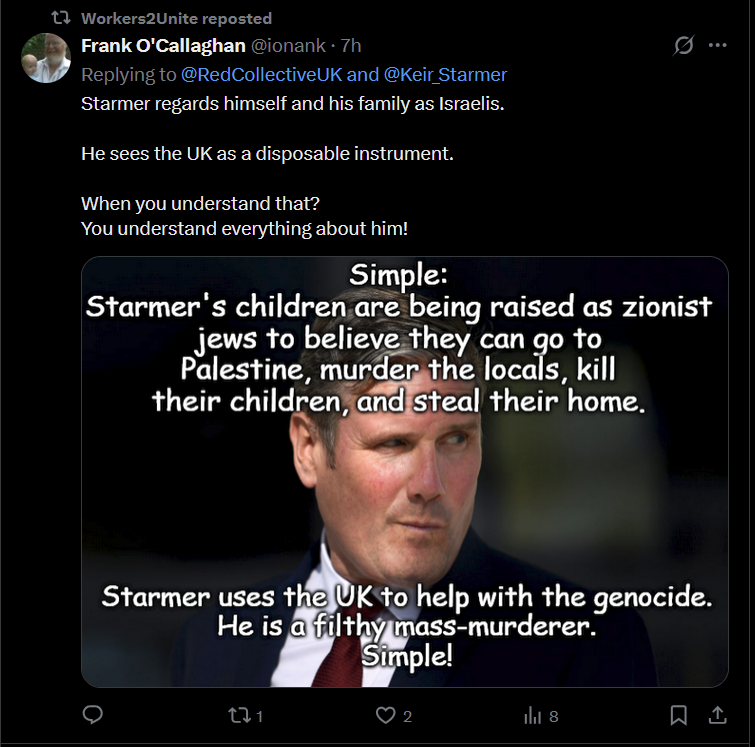Click the small repost icon above the post
The image size is (755, 747).
tap(61, 18)
